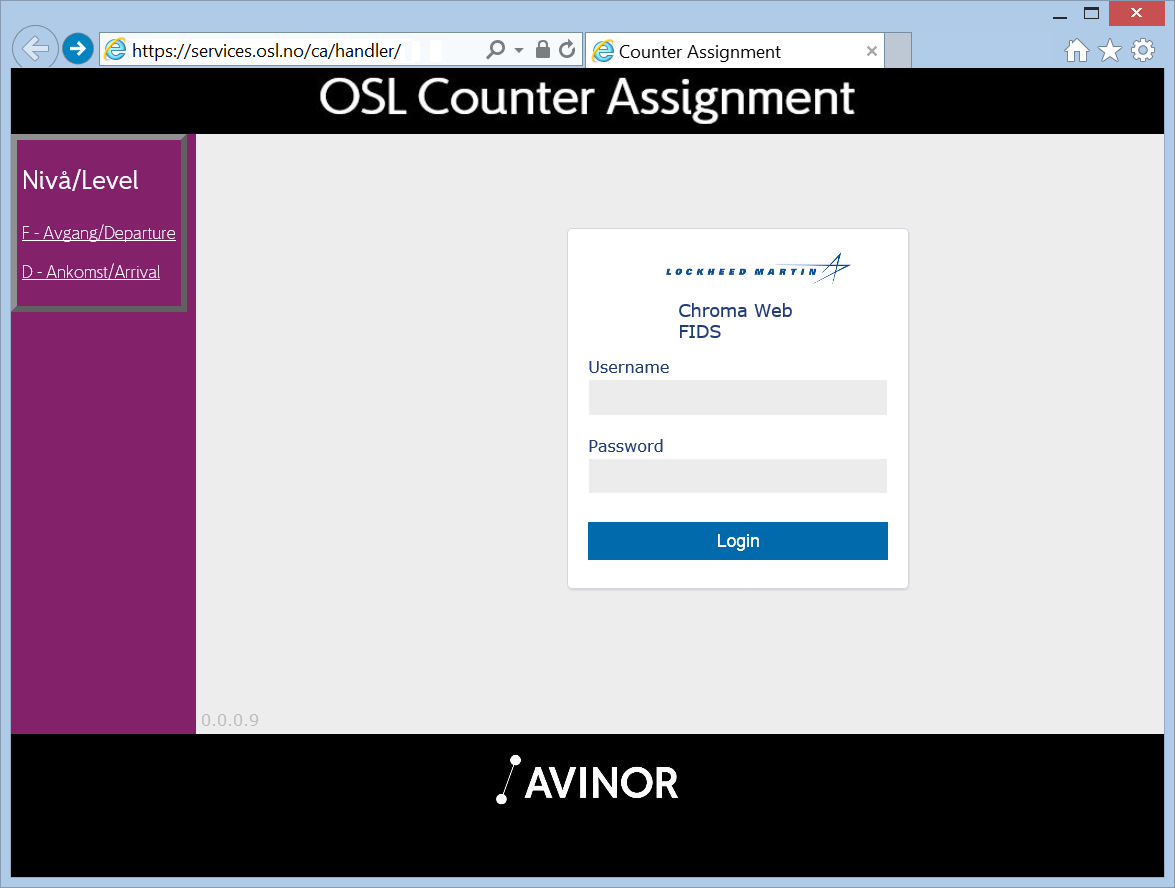Open browser Tools gear icon
Image resolution: width=1175 pixels, height=888 pixels.
coord(1143,50)
